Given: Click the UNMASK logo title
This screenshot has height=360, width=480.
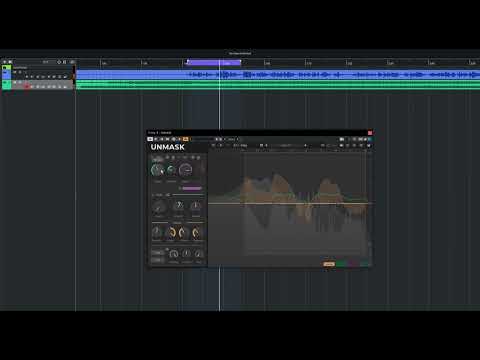Looking at the screenshot, I should [x=167, y=147].
